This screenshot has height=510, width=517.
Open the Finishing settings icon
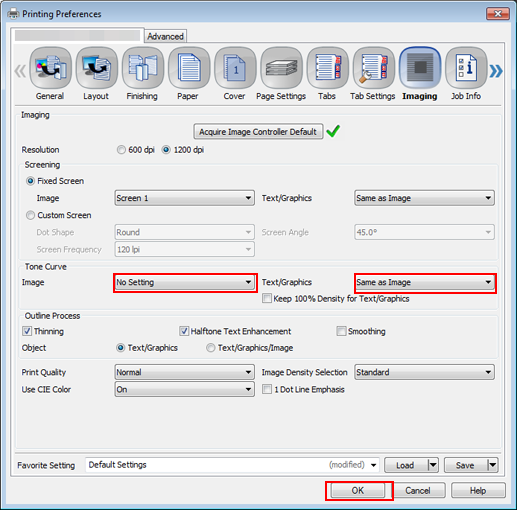pyautogui.click(x=143, y=68)
